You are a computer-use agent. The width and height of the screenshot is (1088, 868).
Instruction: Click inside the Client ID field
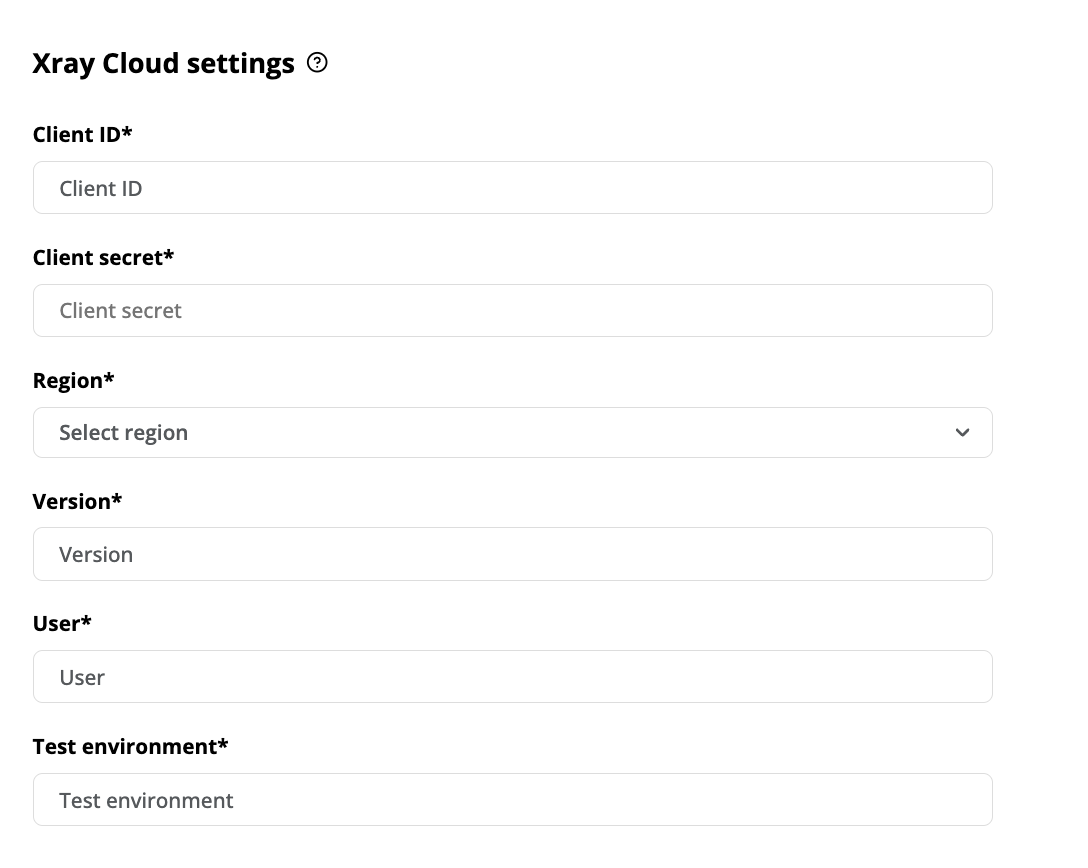point(512,187)
